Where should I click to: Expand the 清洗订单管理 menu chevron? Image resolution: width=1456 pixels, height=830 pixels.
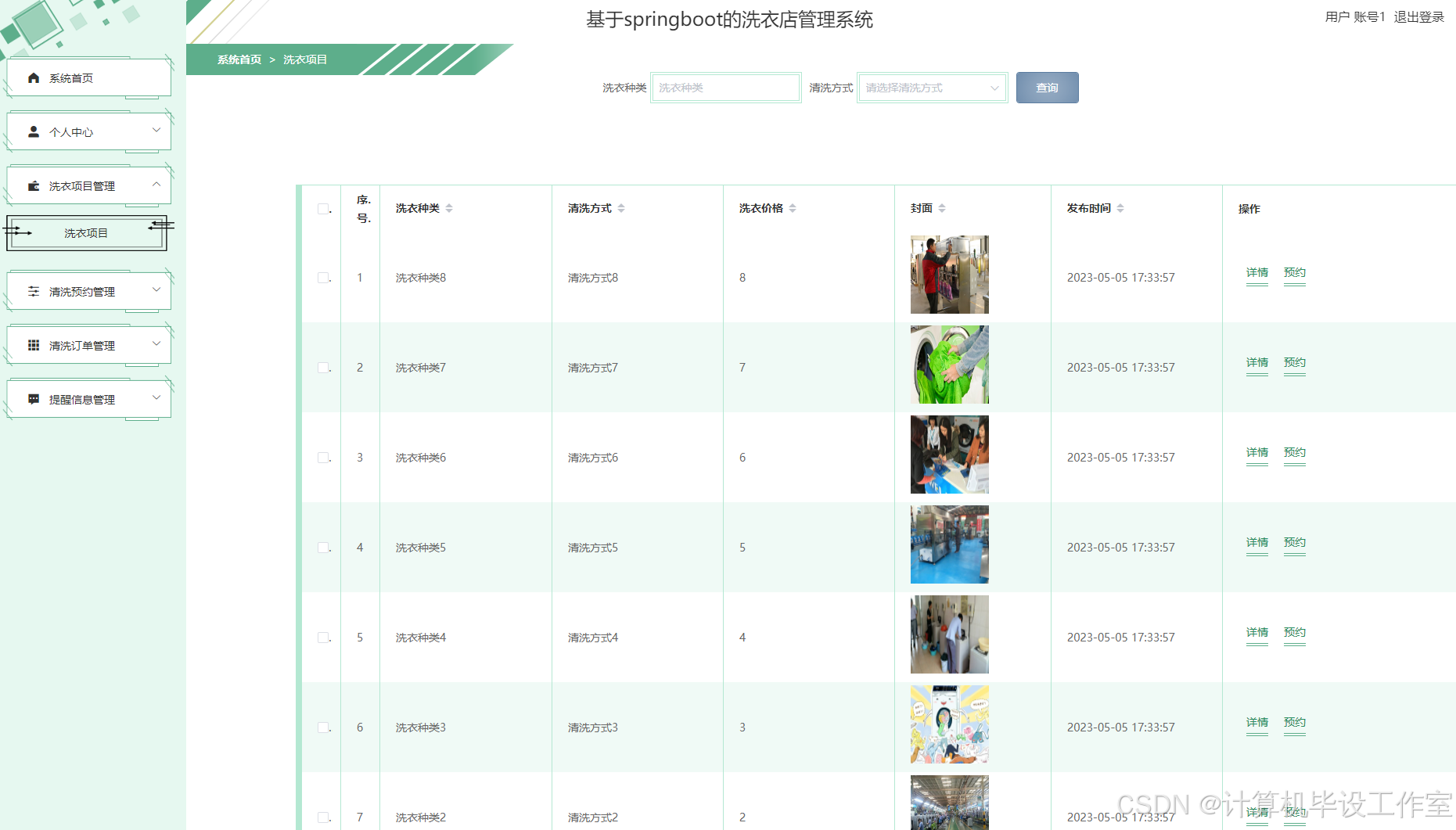tap(156, 344)
